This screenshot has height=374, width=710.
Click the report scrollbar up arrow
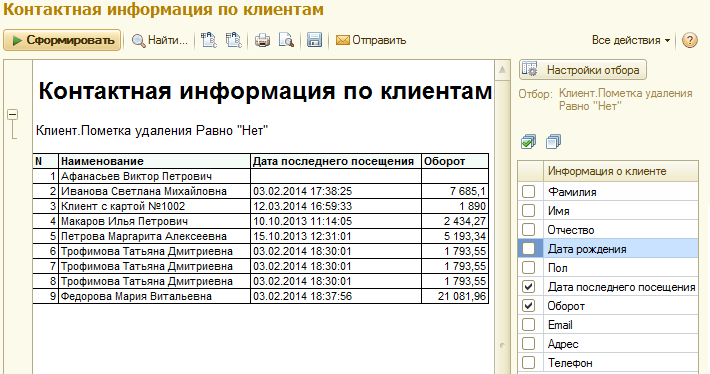(502, 70)
